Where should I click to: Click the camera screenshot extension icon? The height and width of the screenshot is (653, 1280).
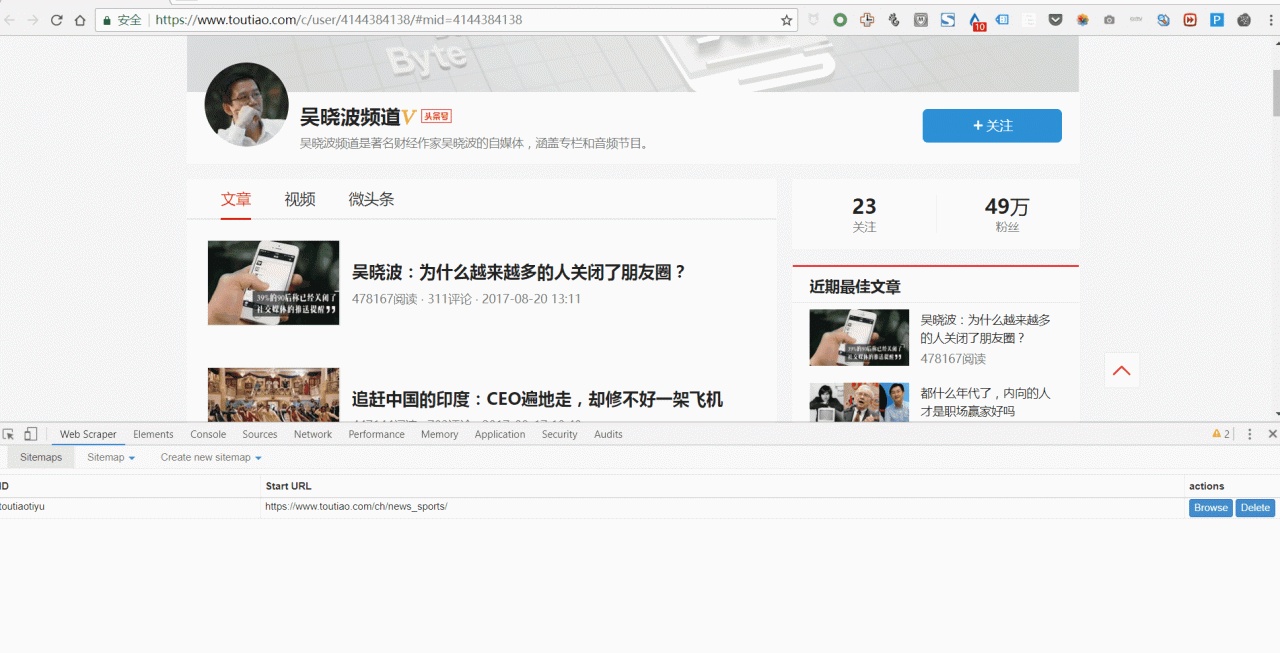(1109, 20)
